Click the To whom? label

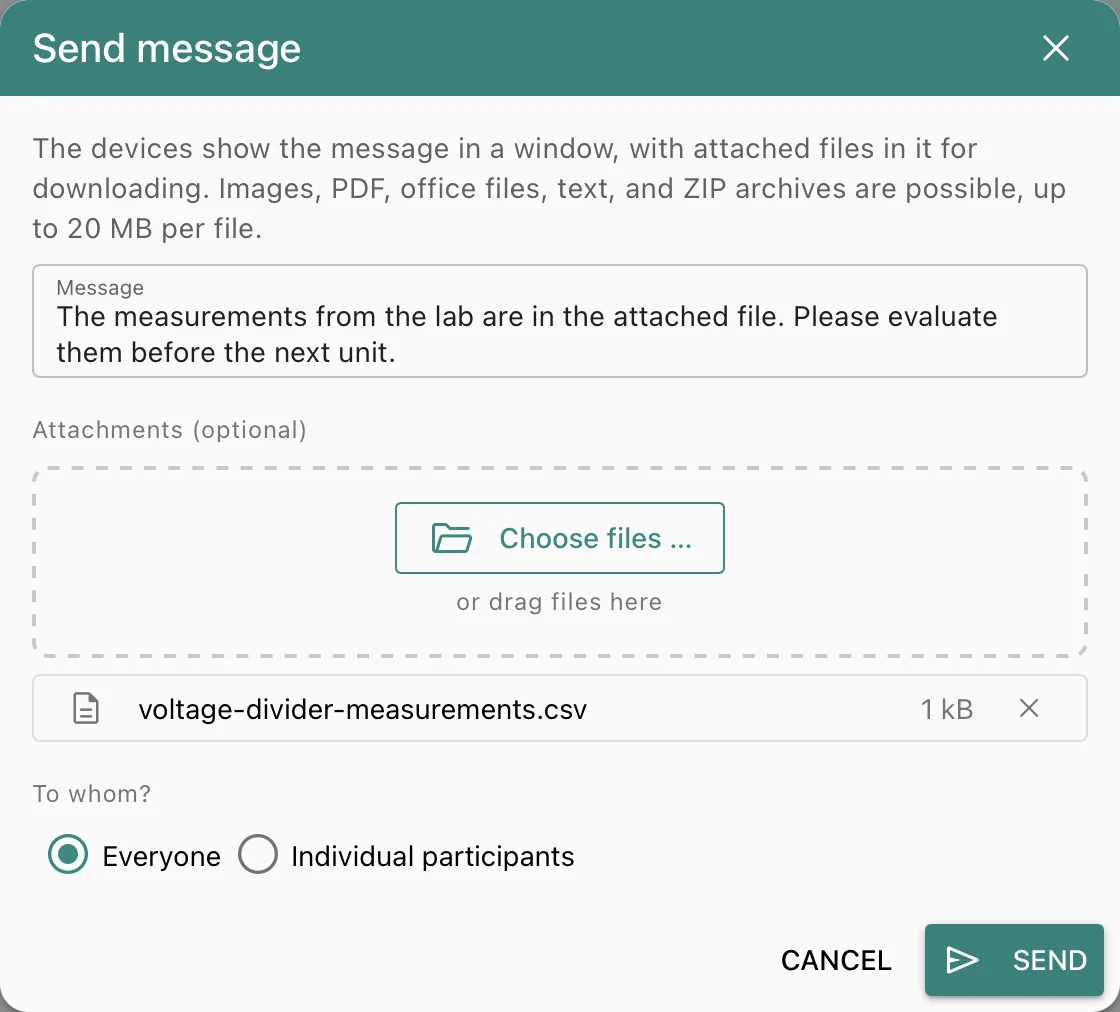click(92, 793)
